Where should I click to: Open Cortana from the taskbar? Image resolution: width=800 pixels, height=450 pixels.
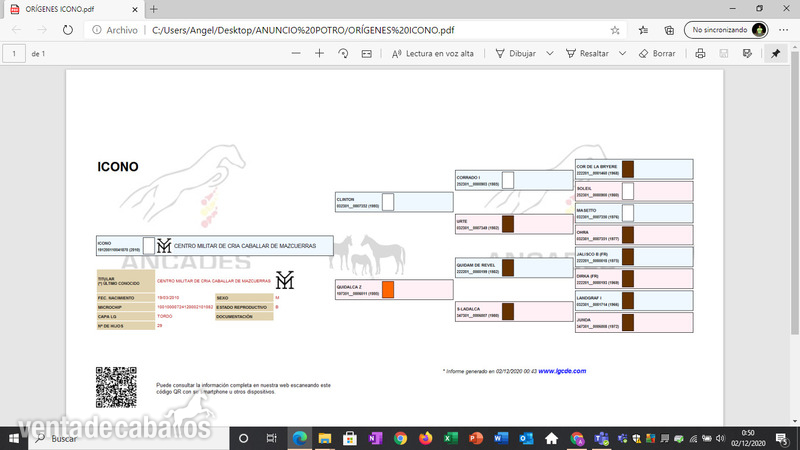(x=243, y=438)
